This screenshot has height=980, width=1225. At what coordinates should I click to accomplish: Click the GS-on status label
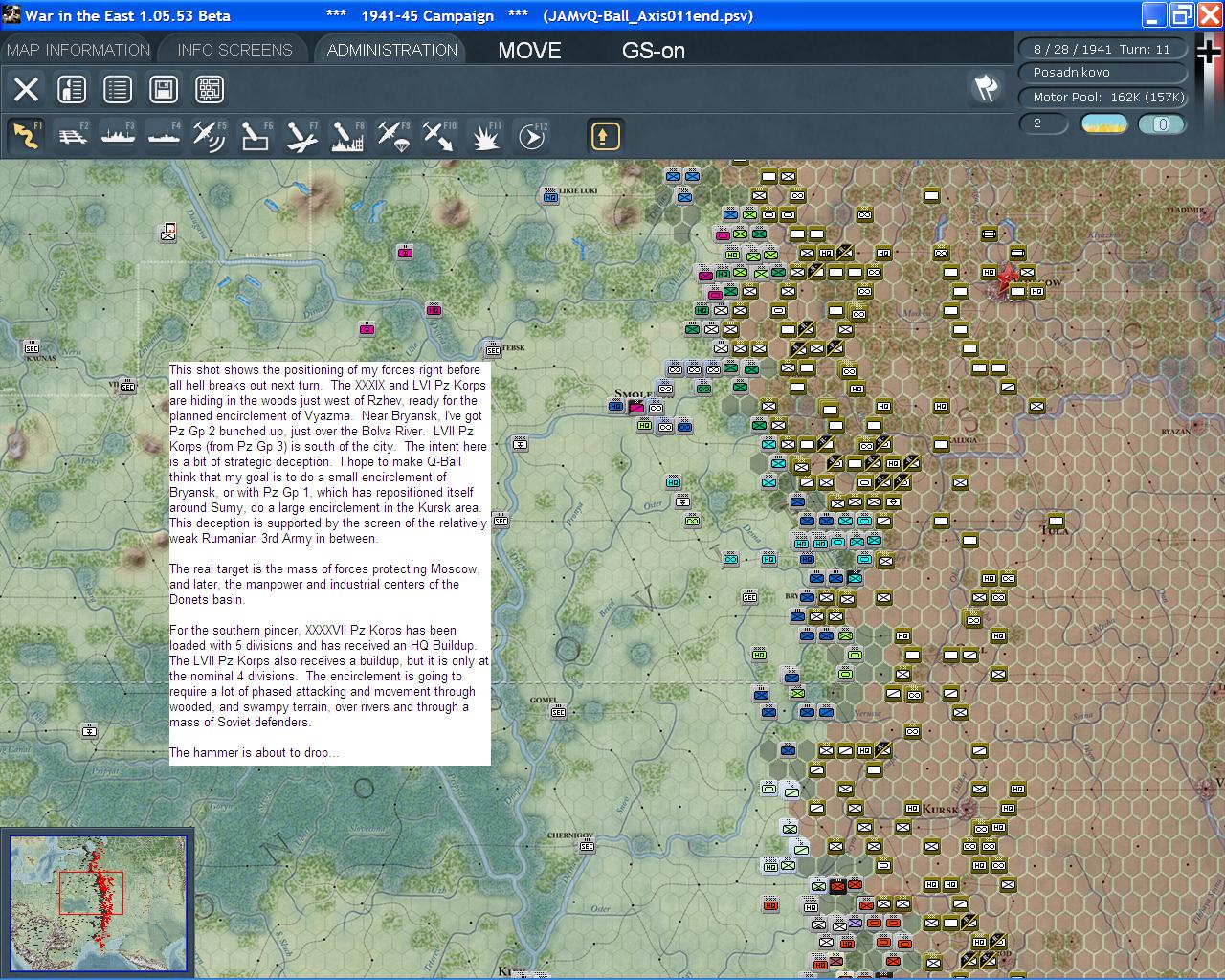pyautogui.click(x=654, y=51)
